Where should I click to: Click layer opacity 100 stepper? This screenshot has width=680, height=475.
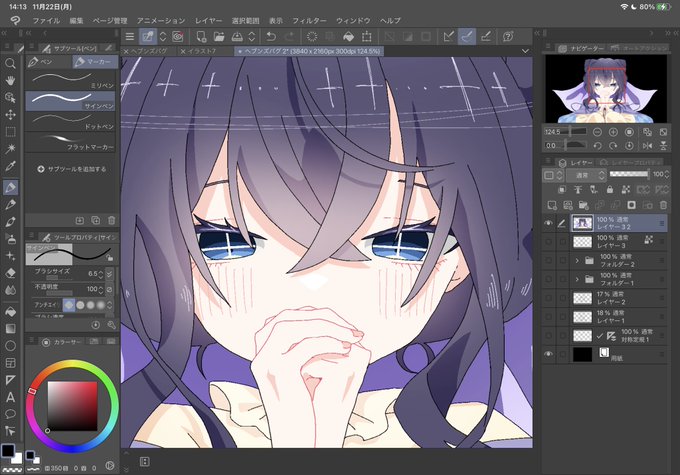point(667,174)
